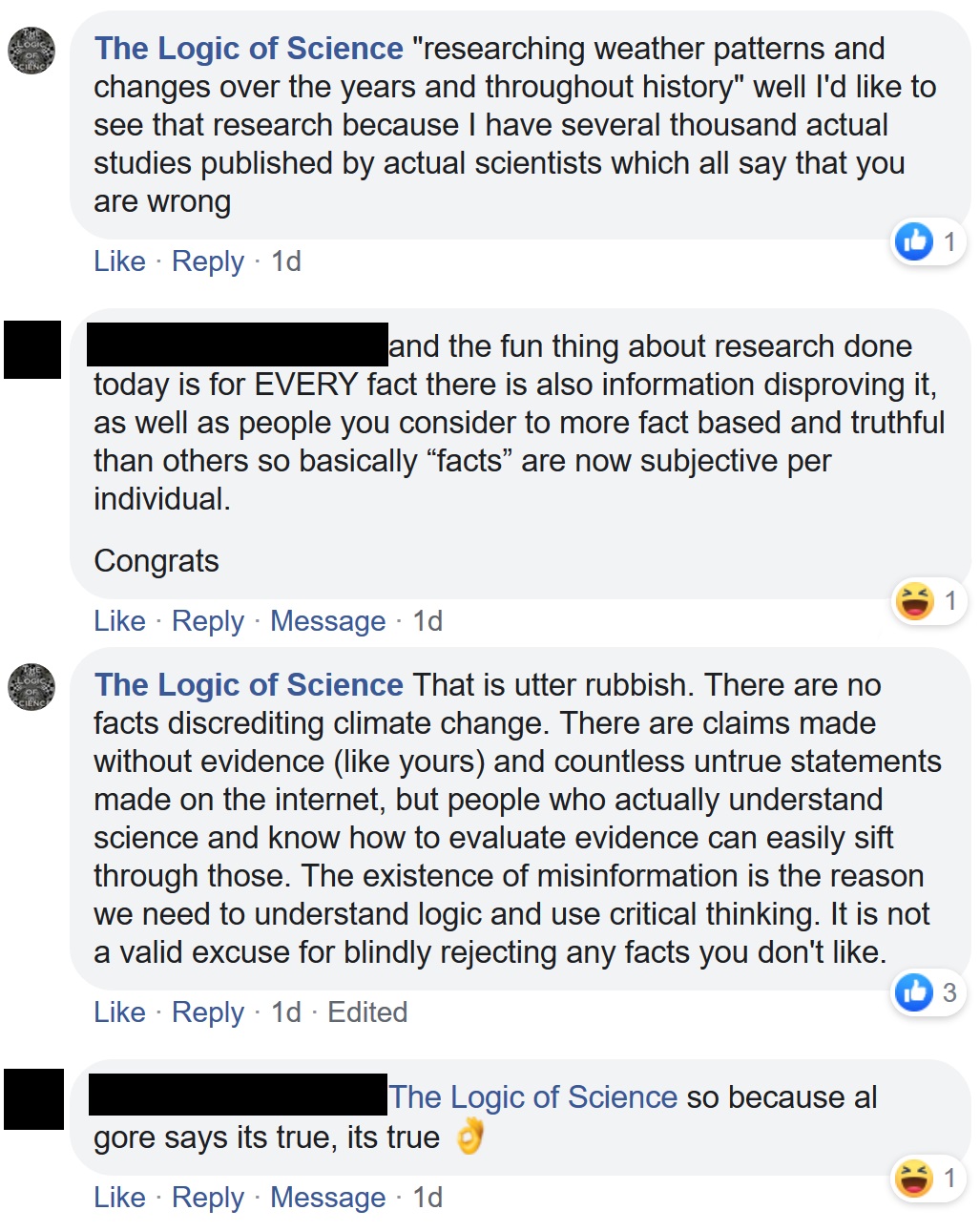Screen dimensions: 980x1231
Task: Click laughing reaction on the Al Gore comment
Action: (913, 1178)
